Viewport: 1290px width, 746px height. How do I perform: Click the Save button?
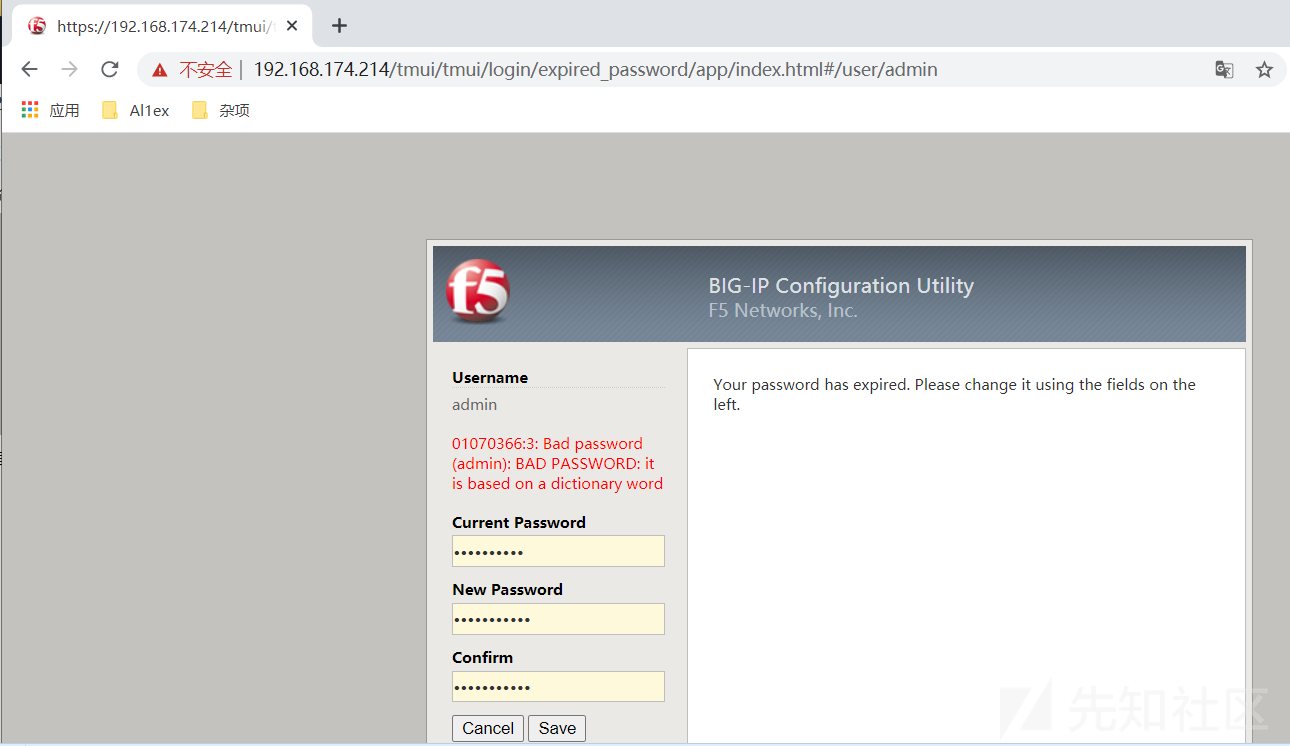(x=557, y=728)
